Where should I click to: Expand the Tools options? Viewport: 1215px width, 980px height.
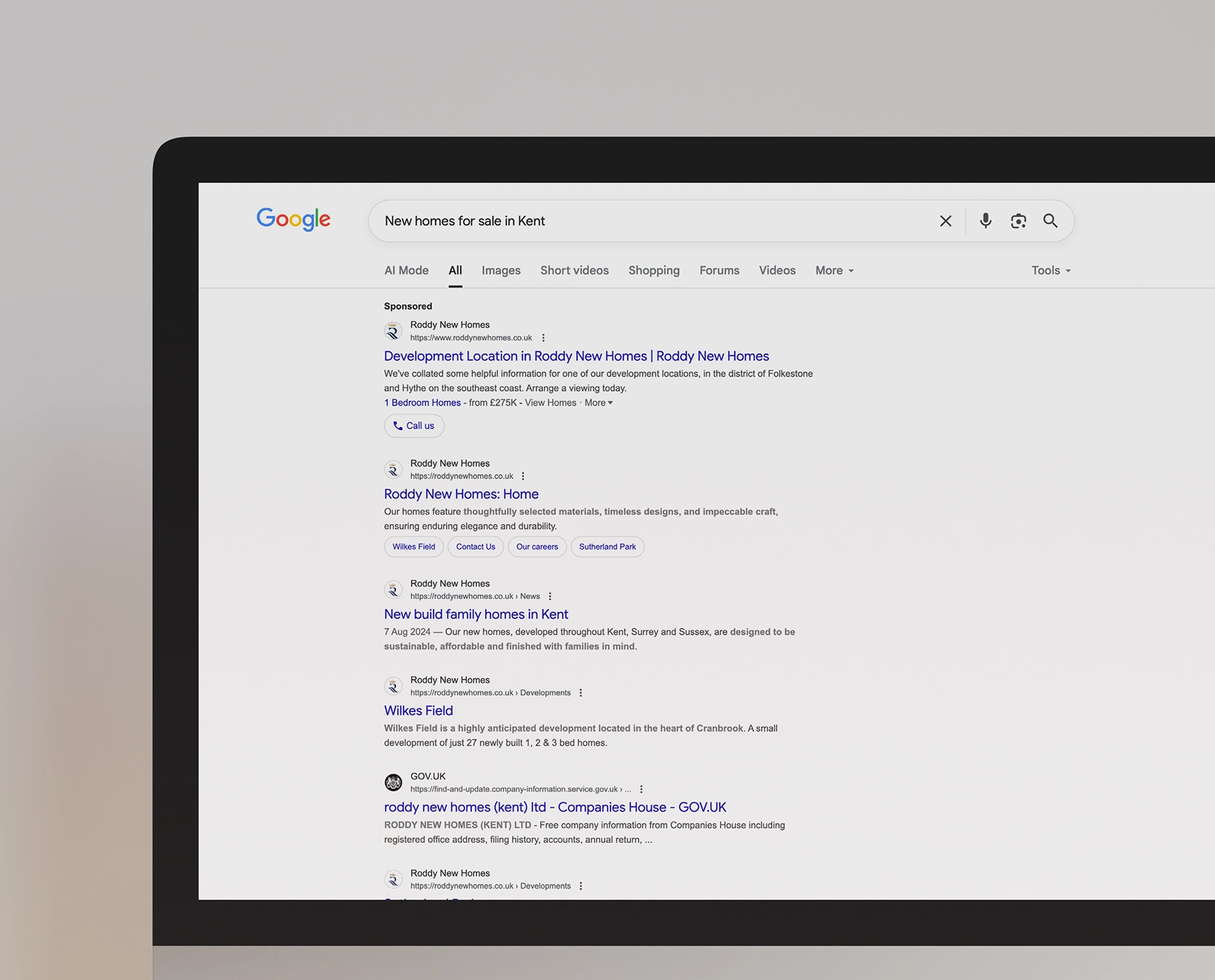pos(1050,270)
